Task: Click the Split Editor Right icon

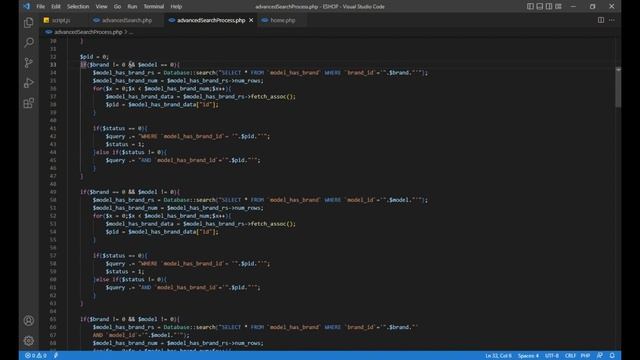Action: [601, 20]
